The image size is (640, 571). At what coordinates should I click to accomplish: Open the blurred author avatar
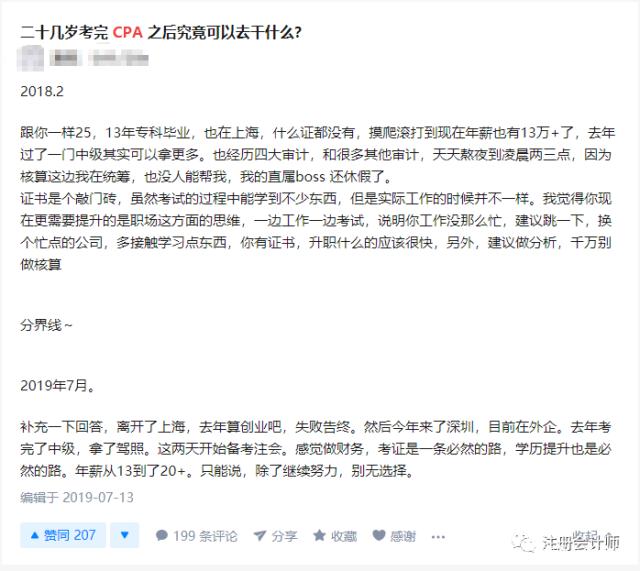(x=31, y=58)
